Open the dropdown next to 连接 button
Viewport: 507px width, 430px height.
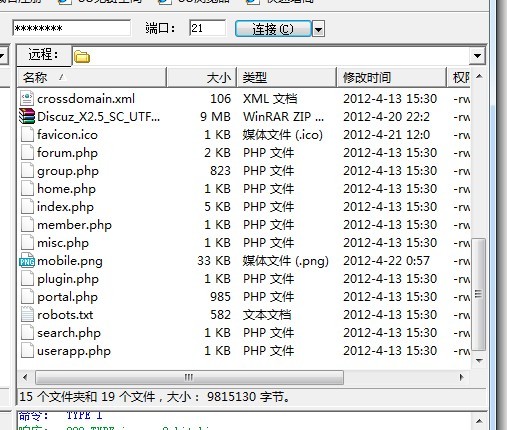(318, 29)
